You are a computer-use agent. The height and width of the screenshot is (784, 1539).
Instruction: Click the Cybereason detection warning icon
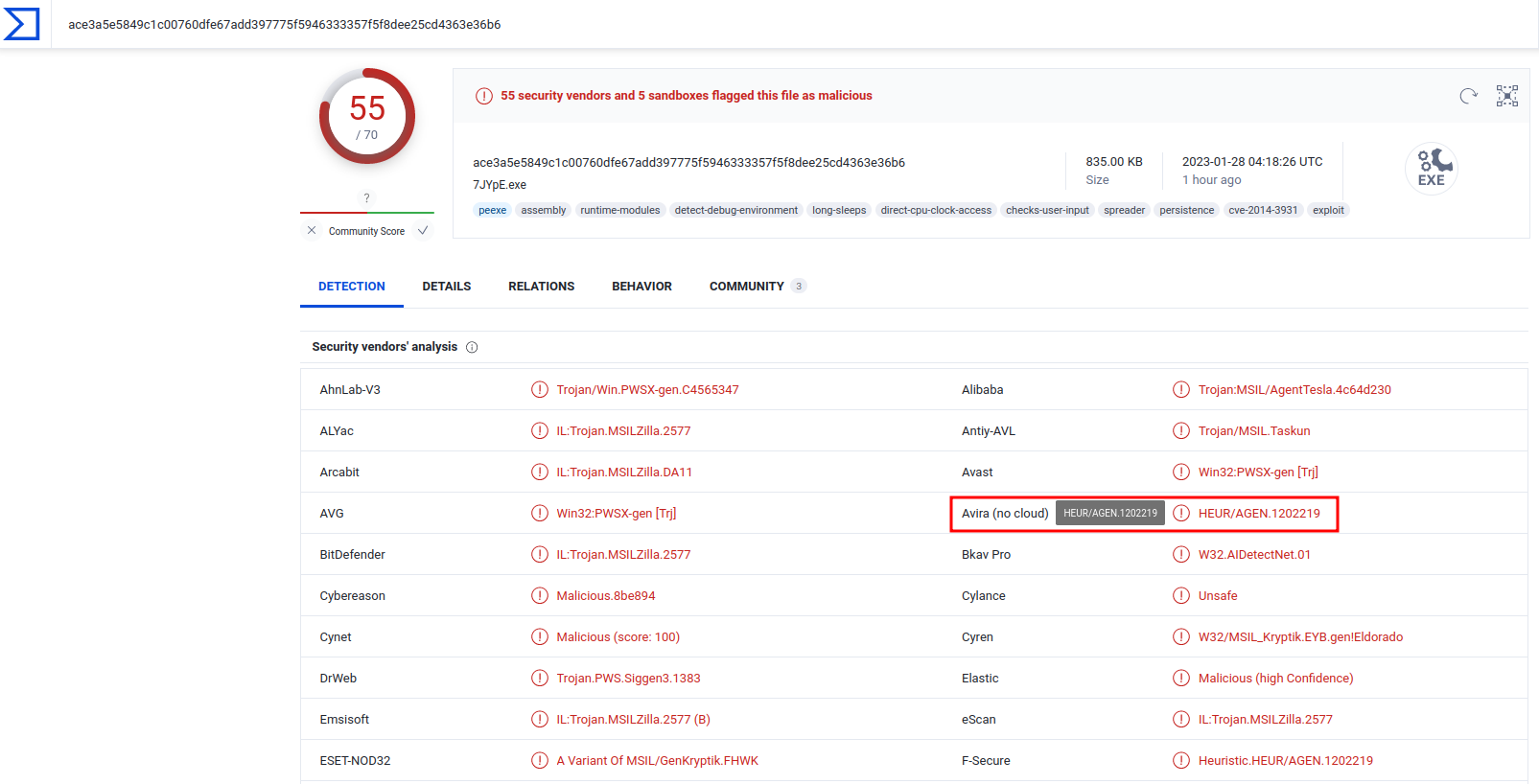(x=540, y=595)
